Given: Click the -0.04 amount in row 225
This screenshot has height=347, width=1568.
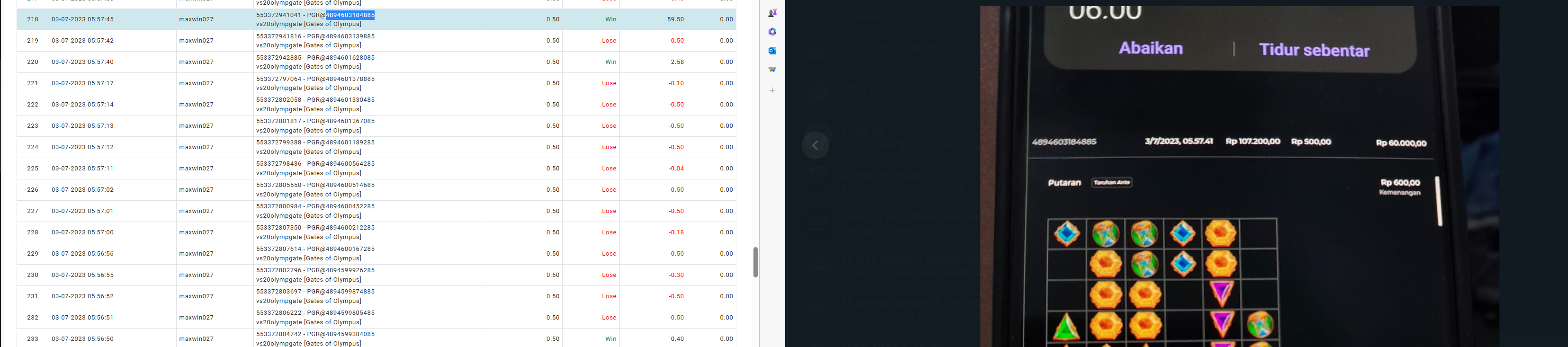Looking at the screenshot, I should (676, 169).
